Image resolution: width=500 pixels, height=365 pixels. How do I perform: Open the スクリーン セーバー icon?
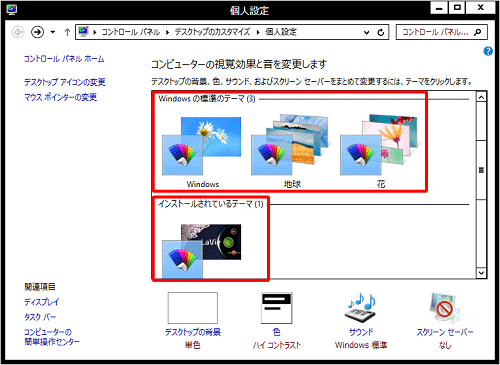point(445,308)
